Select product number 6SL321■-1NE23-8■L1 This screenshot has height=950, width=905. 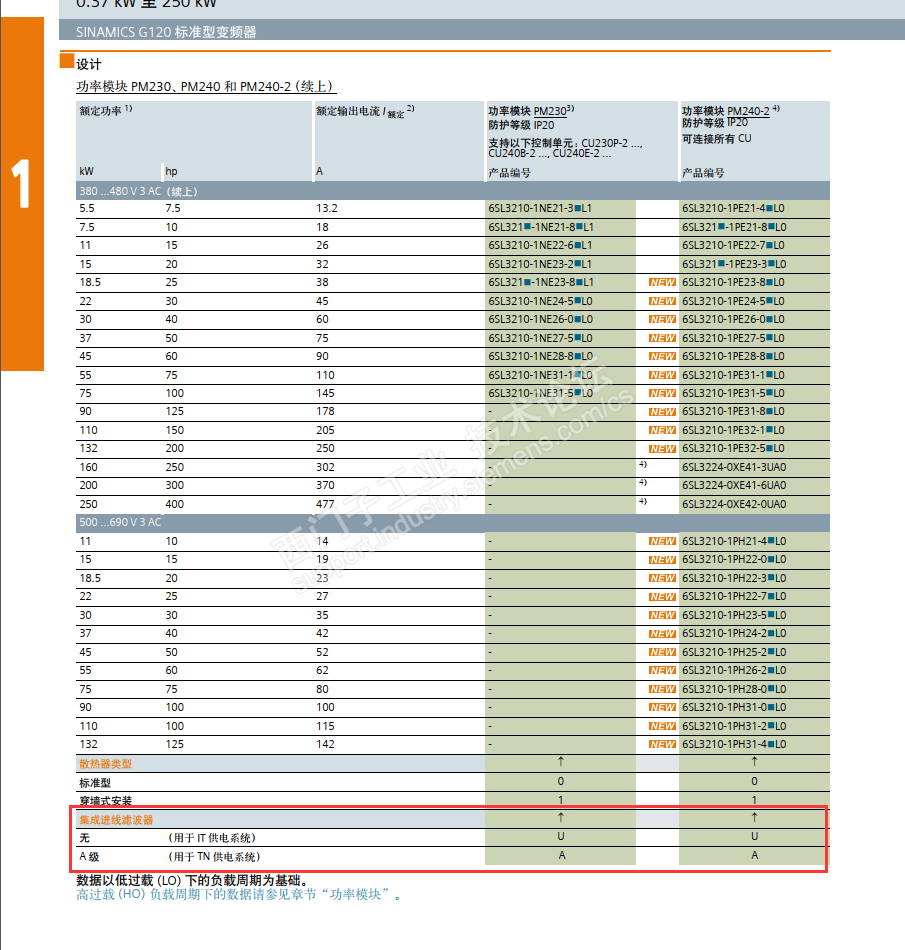(541, 282)
